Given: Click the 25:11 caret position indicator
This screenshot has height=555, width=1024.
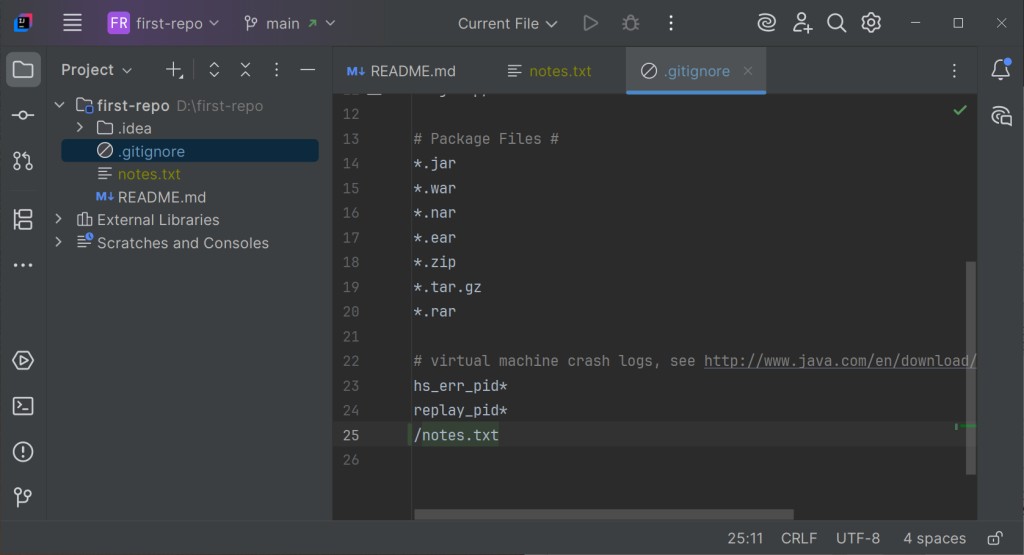Looking at the screenshot, I should tap(745, 538).
